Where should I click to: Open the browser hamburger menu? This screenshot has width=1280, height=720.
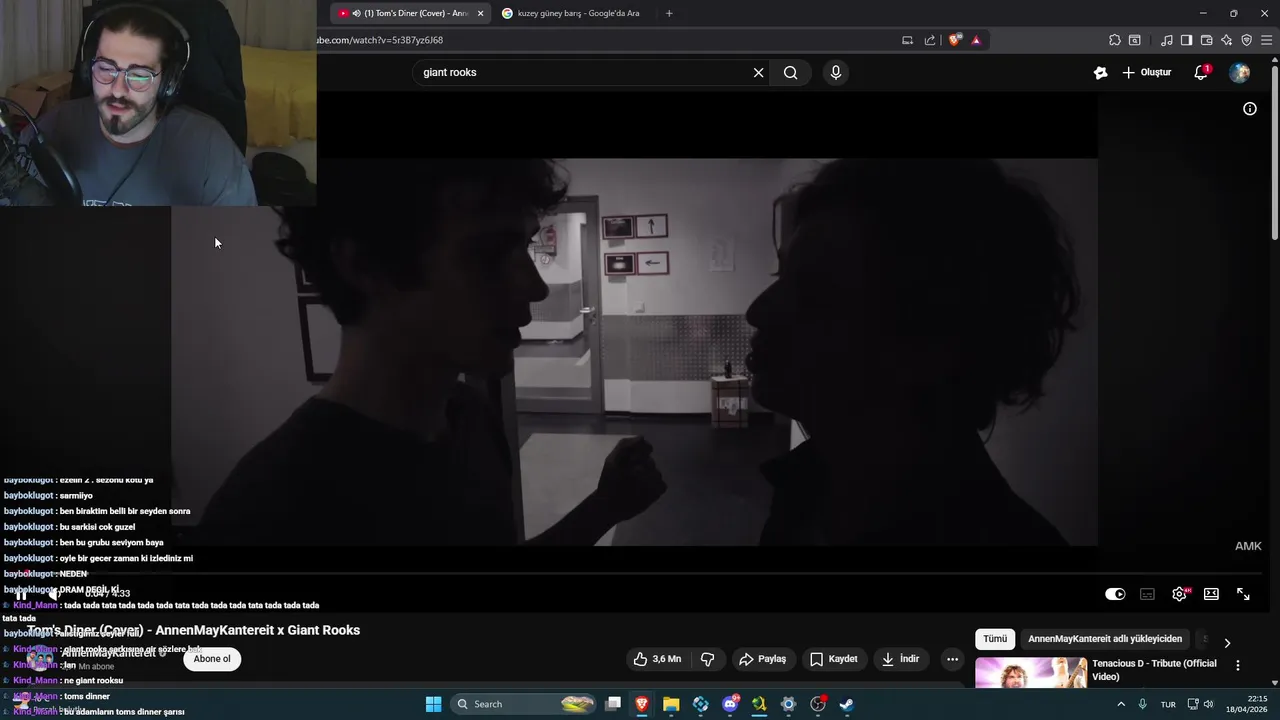pos(1267,40)
